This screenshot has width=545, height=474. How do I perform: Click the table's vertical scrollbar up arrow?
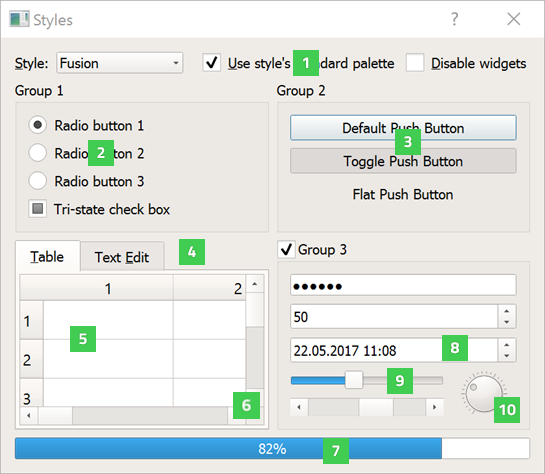255,284
